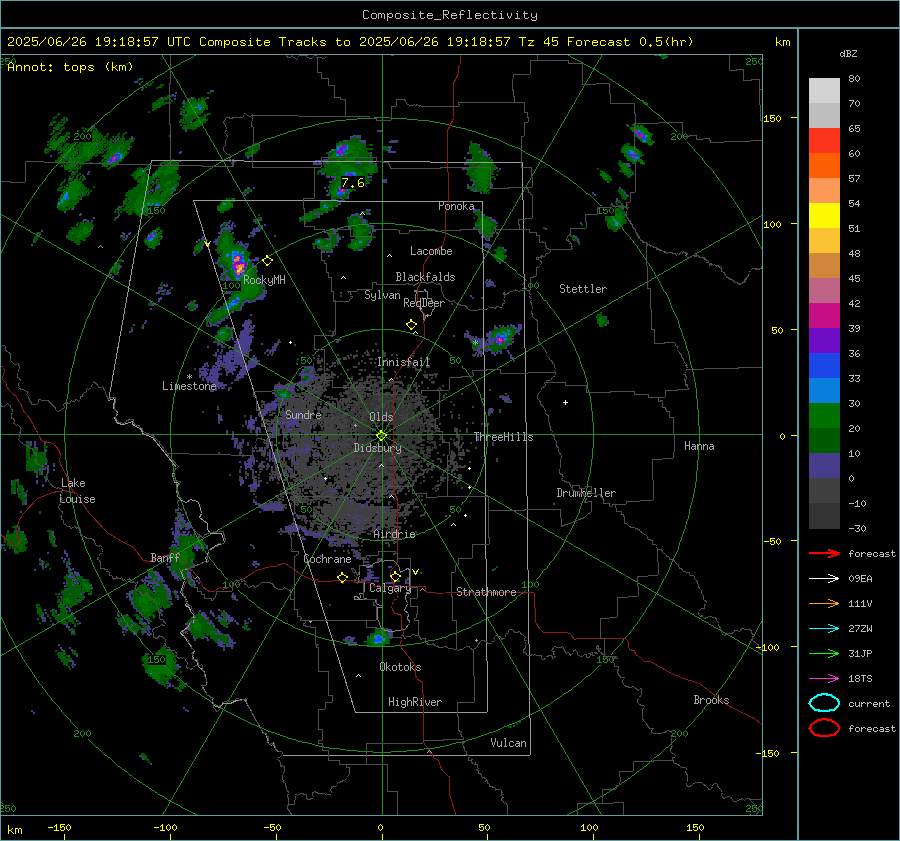
Task: Click the Banff town label
Action: (165, 557)
